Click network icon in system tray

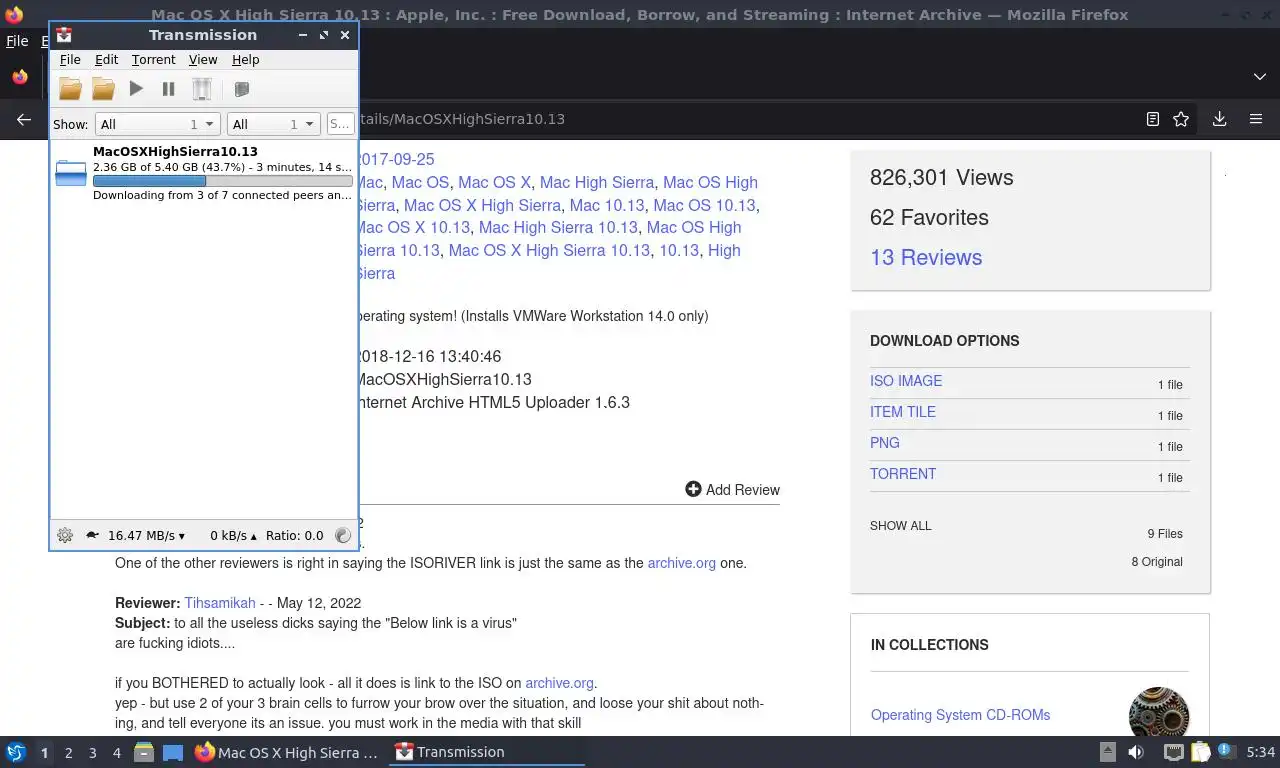tap(1174, 752)
